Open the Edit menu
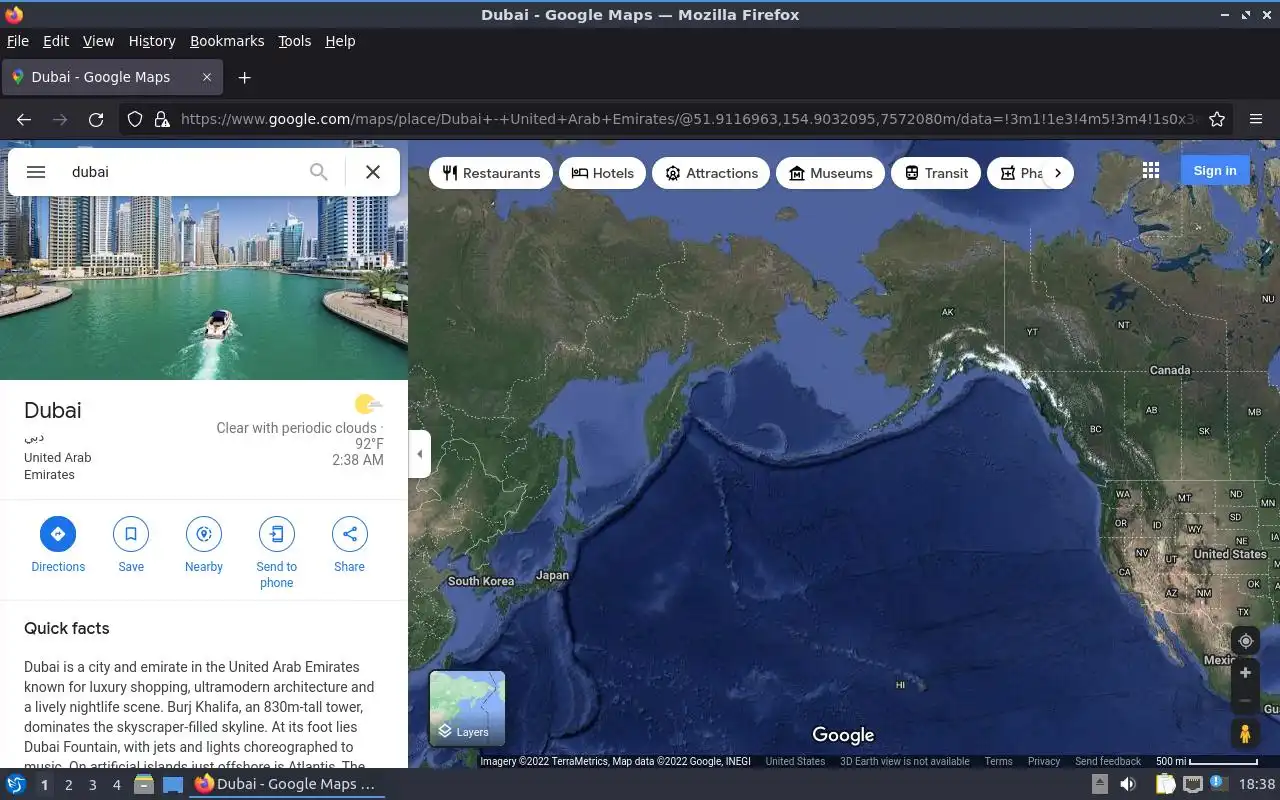1280x800 pixels. click(56, 41)
